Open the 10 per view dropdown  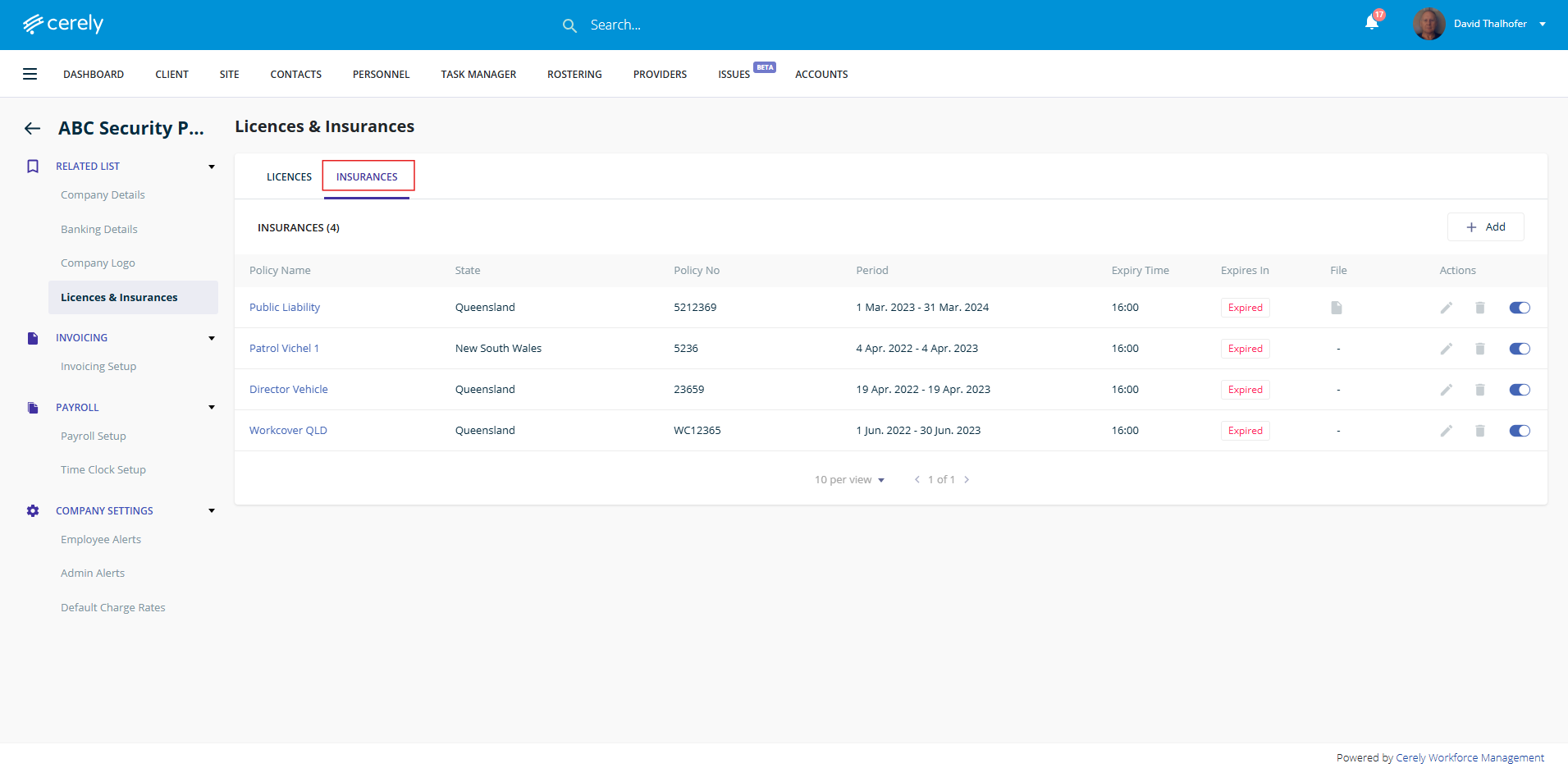coord(849,480)
